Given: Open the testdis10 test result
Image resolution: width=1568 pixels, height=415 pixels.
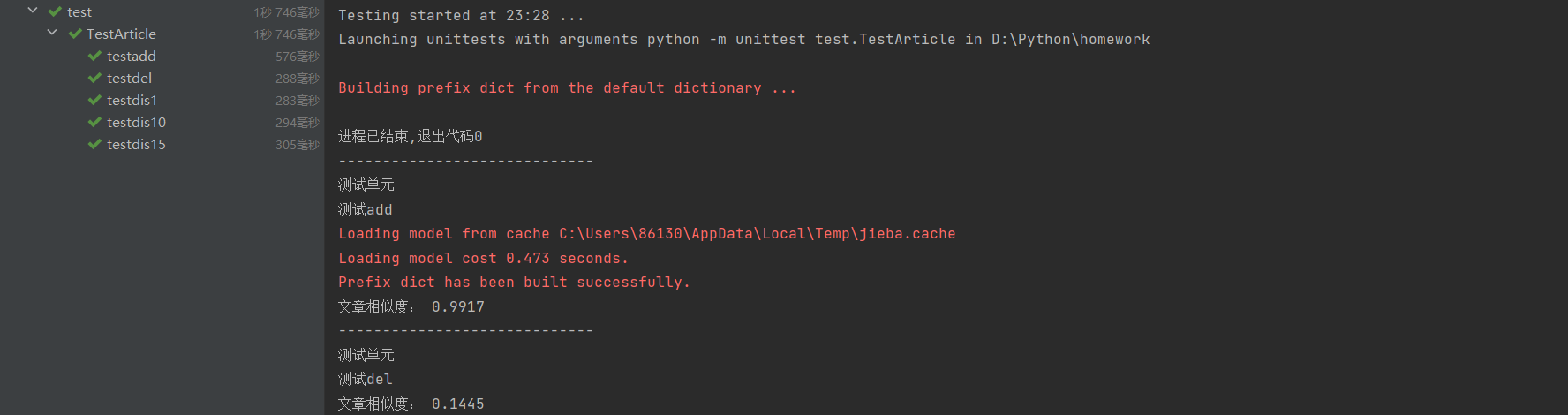Looking at the screenshot, I should [136, 123].
